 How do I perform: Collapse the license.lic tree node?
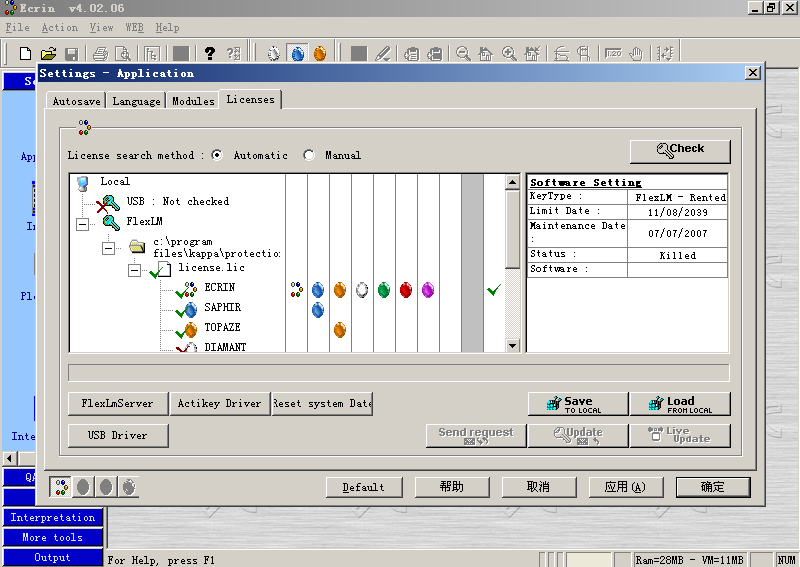click(x=134, y=270)
